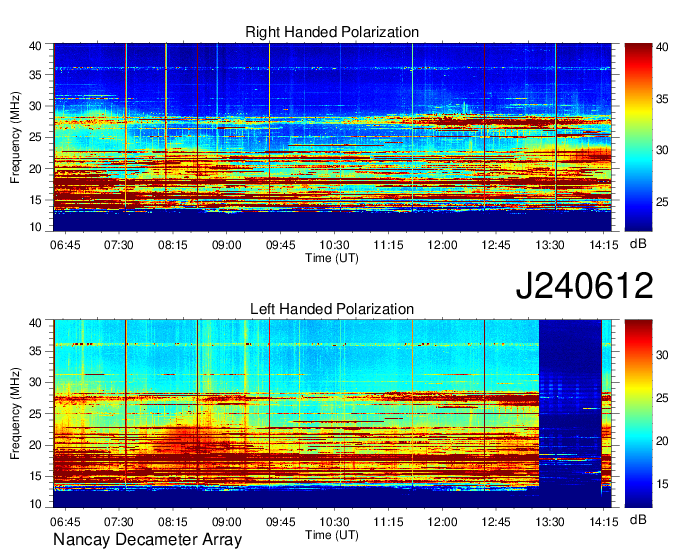Click the 06:45 time tick of the lower plot

coord(65,522)
